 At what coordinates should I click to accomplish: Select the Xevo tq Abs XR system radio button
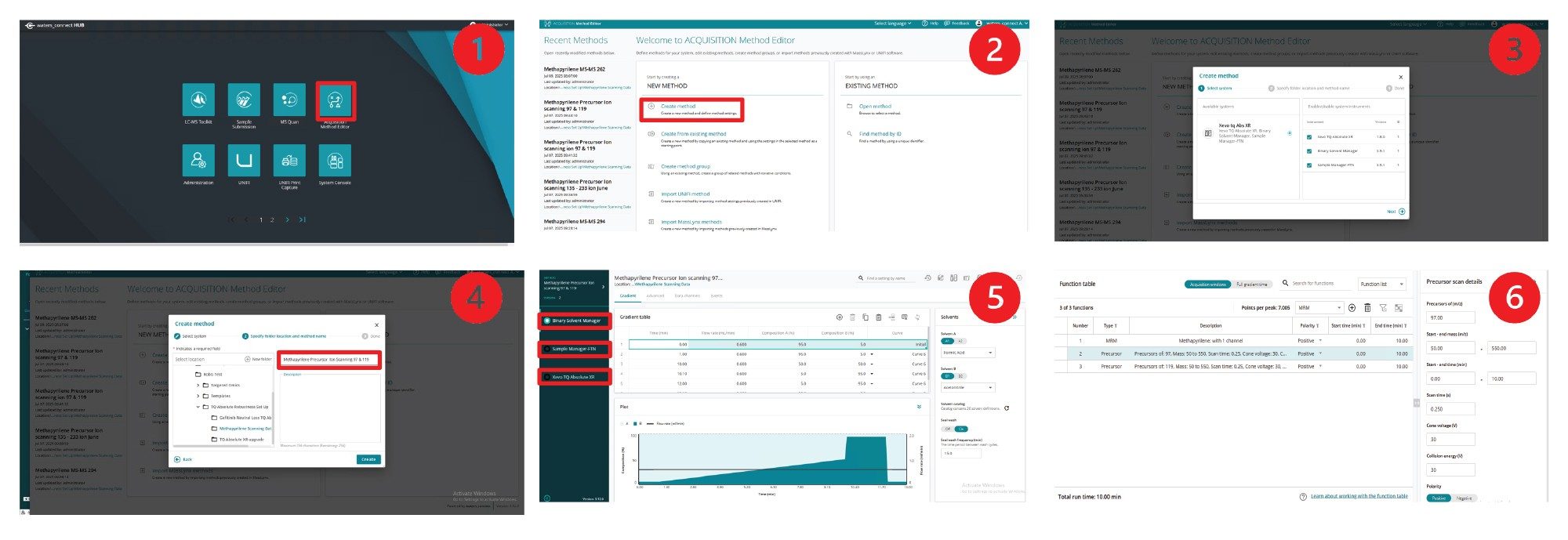click(1290, 133)
